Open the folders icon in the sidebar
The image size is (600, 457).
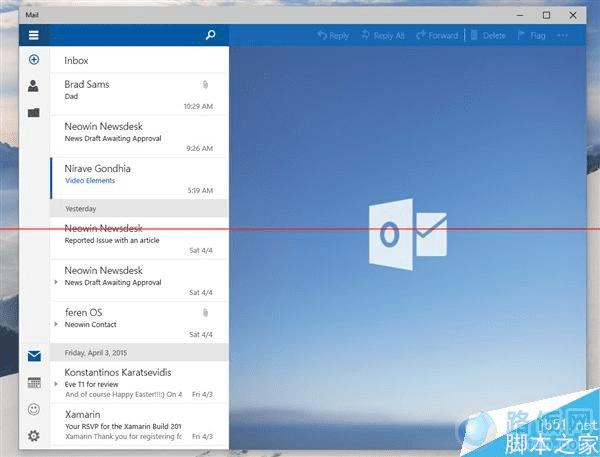tap(34, 113)
